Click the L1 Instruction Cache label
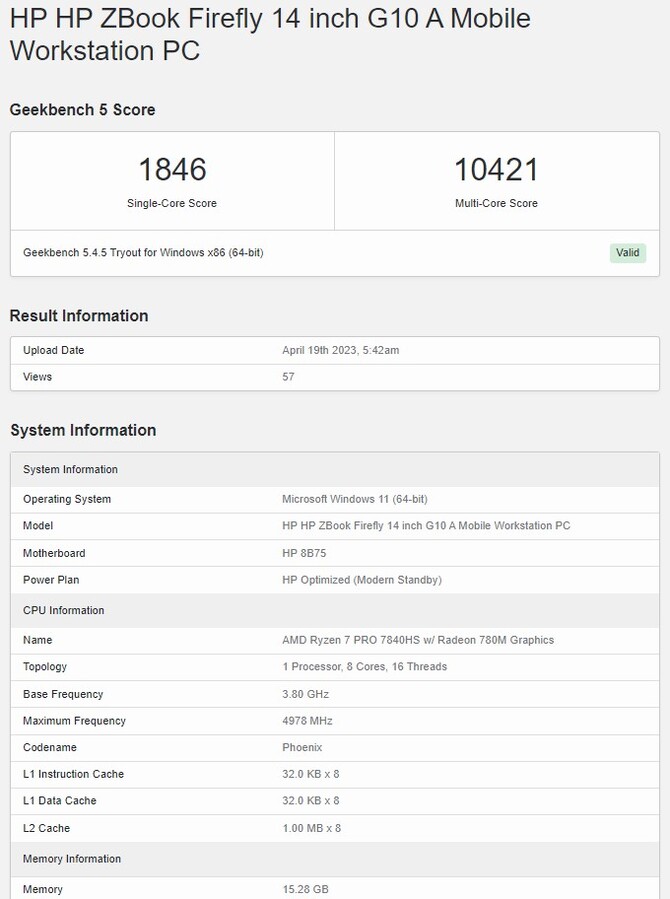This screenshot has height=899, width=670. pos(73,774)
